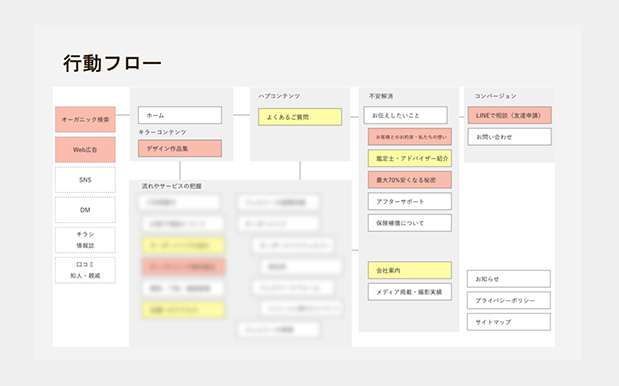619x386 pixels.
Task: Open メディア掲載・撮影実績 node
Action: click(x=410, y=292)
